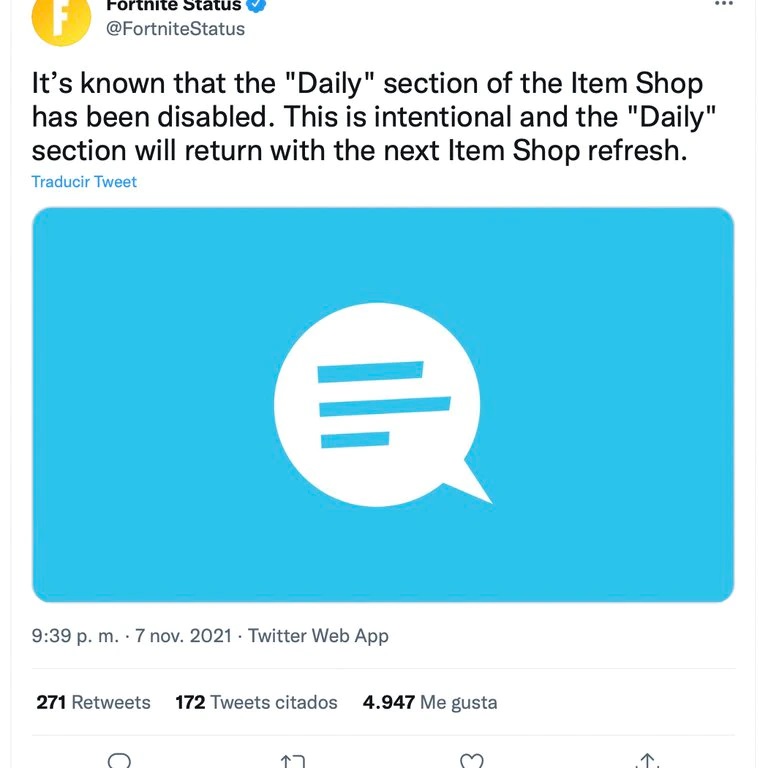Open the Fortnite Status display name

pos(173,5)
